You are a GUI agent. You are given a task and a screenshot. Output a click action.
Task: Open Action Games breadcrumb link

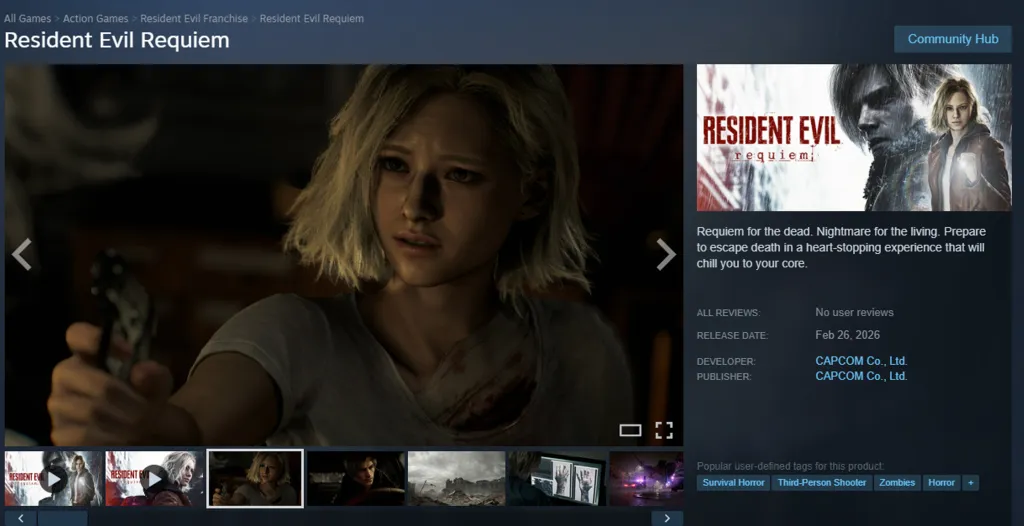click(95, 18)
